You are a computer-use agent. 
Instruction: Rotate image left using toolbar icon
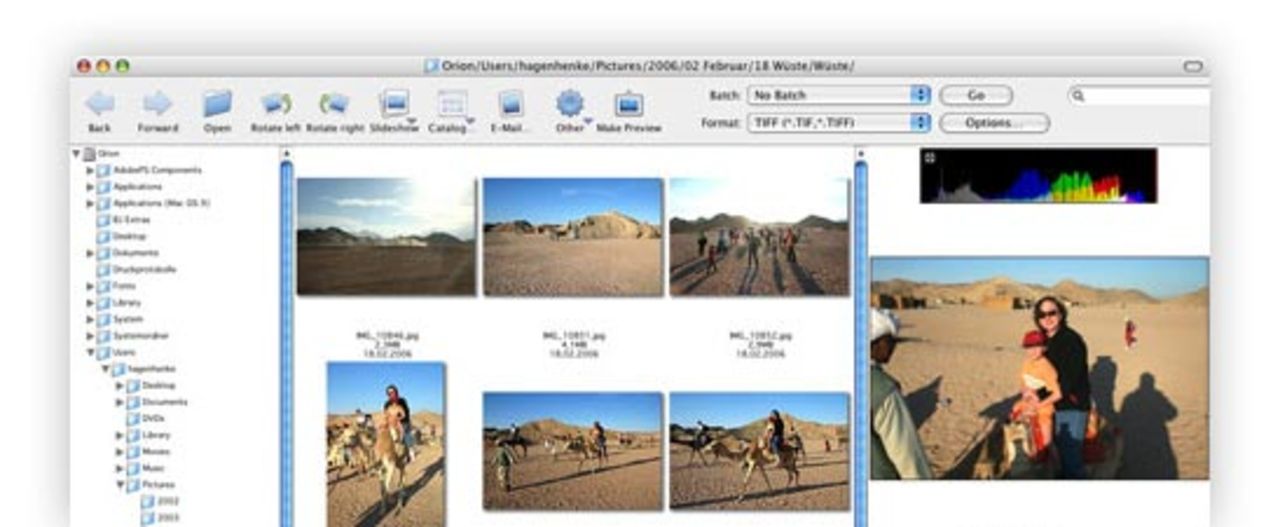coord(275,103)
